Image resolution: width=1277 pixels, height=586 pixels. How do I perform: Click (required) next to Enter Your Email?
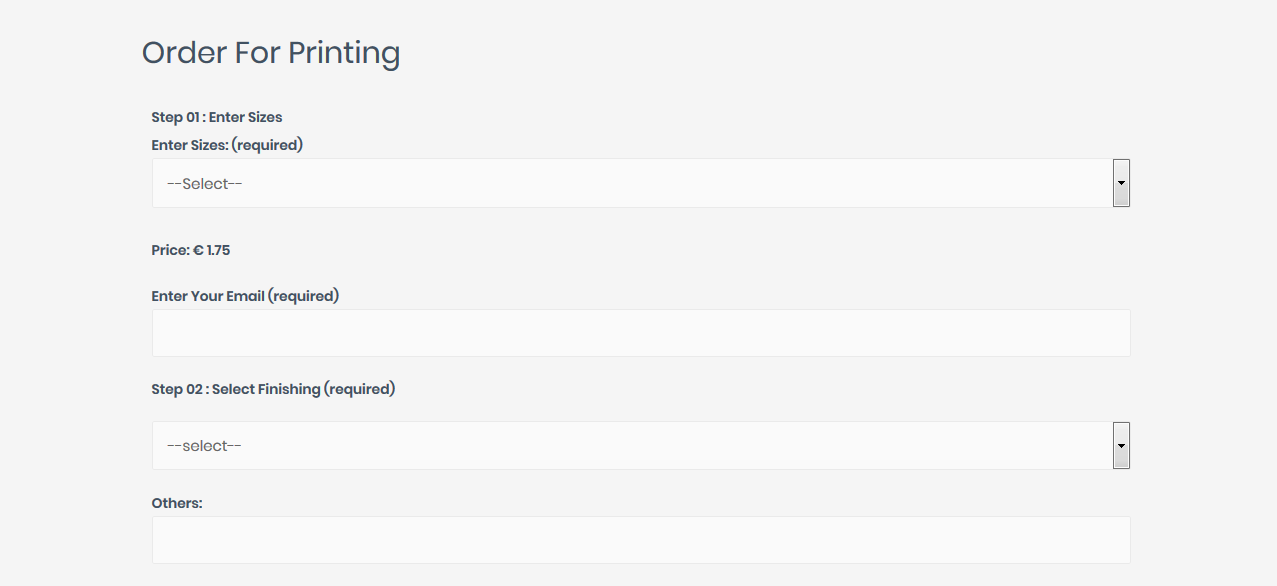(304, 296)
